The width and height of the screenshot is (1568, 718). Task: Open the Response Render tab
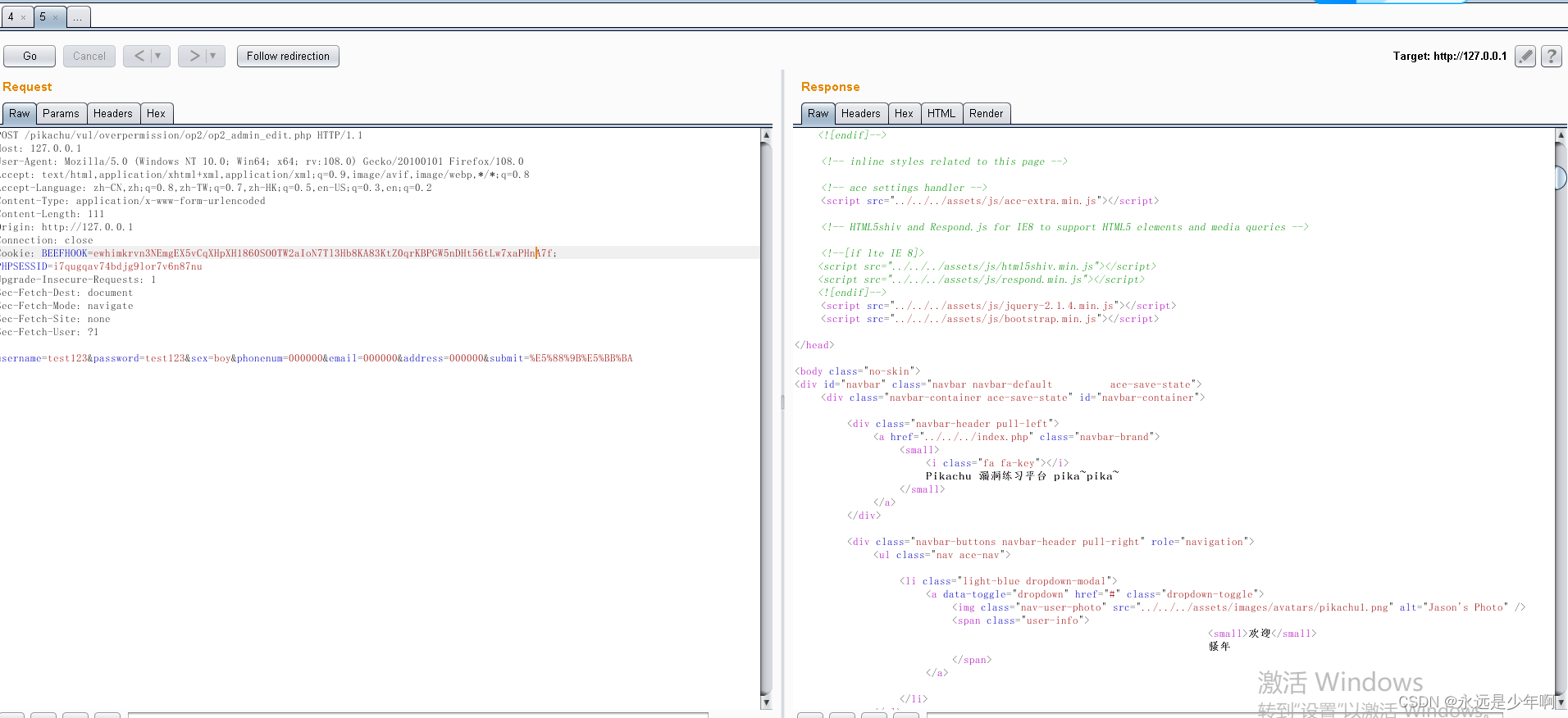pyautogui.click(x=987, y=114)
